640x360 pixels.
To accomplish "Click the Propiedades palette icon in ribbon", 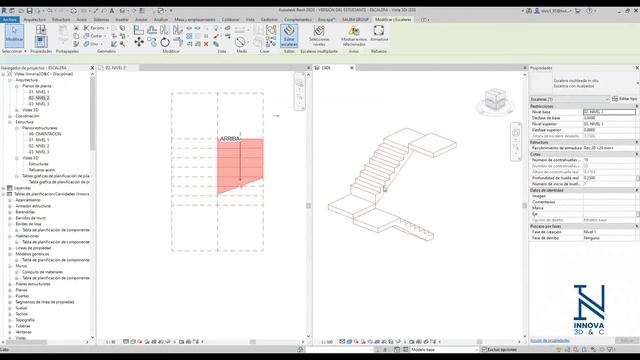I will (x=41, y=42).
